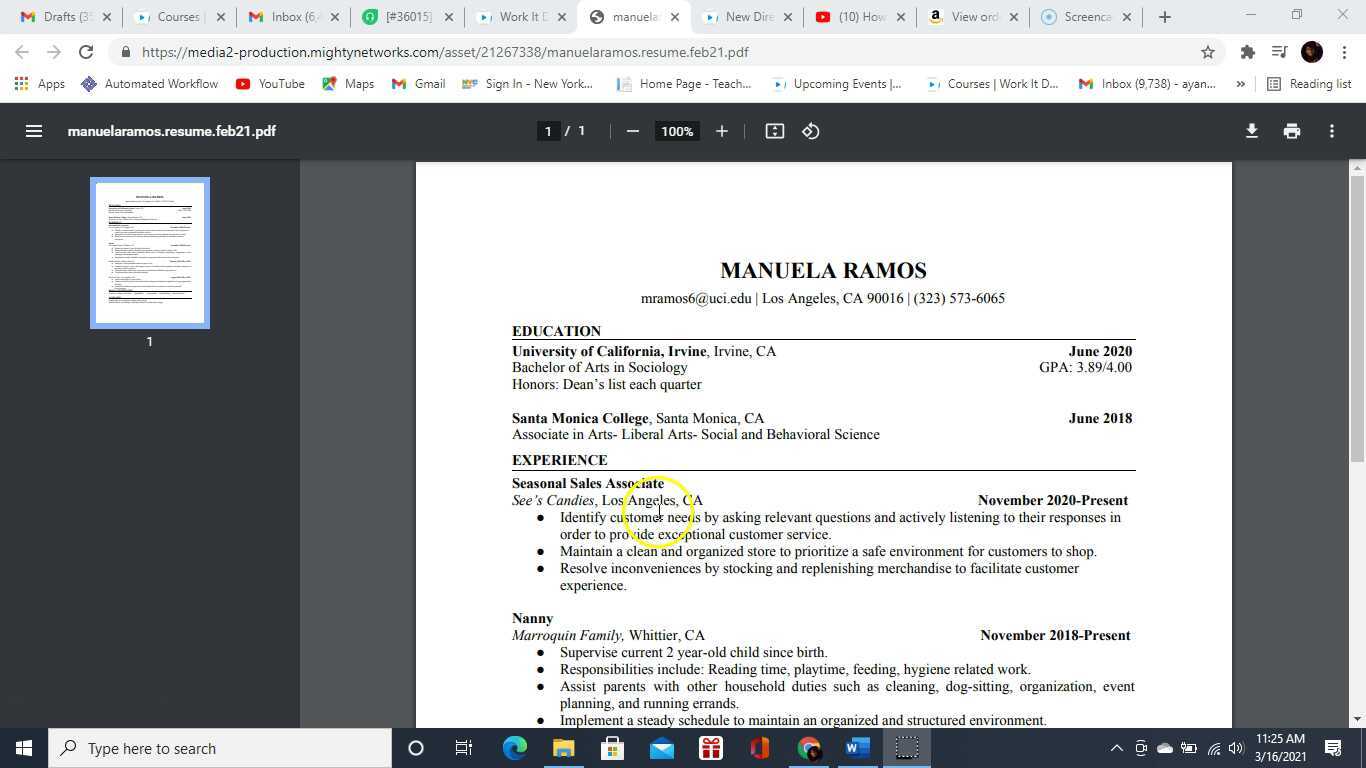Click the fit-to-page icon
Screen dimensions: 1366x768
pos(774,131)
